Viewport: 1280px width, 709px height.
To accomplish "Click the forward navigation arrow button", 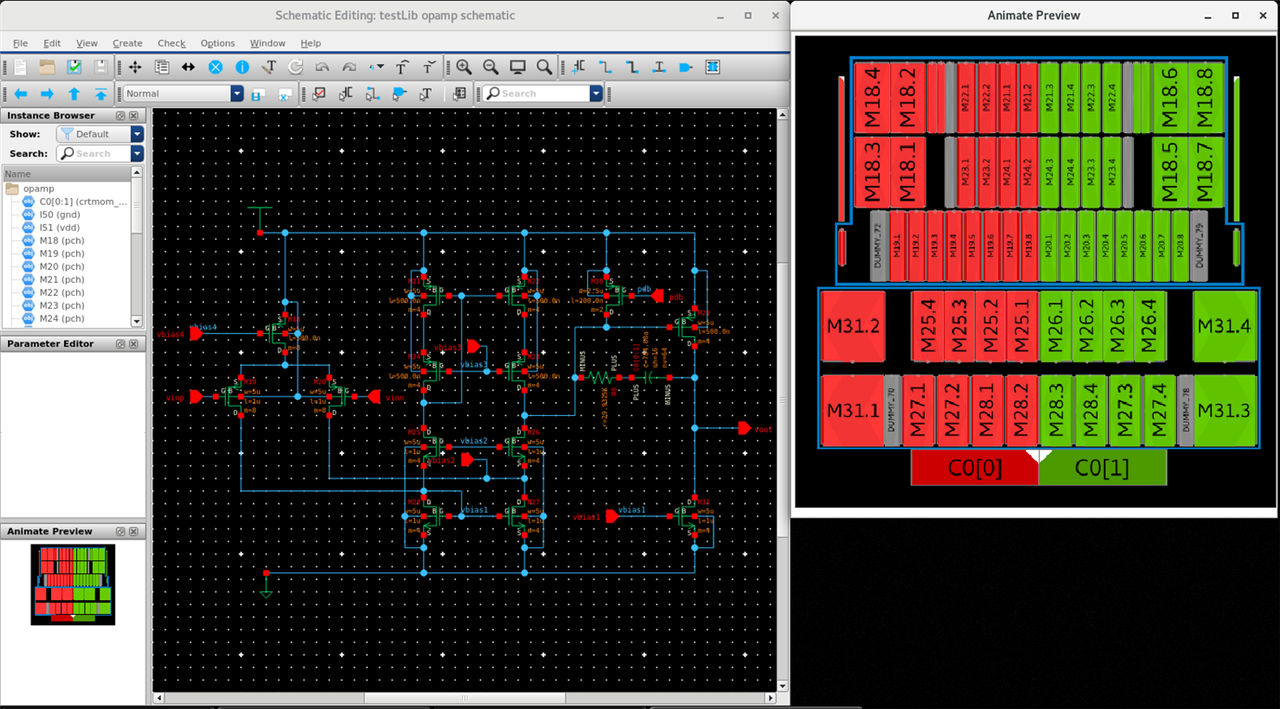I will coord(46,93).
